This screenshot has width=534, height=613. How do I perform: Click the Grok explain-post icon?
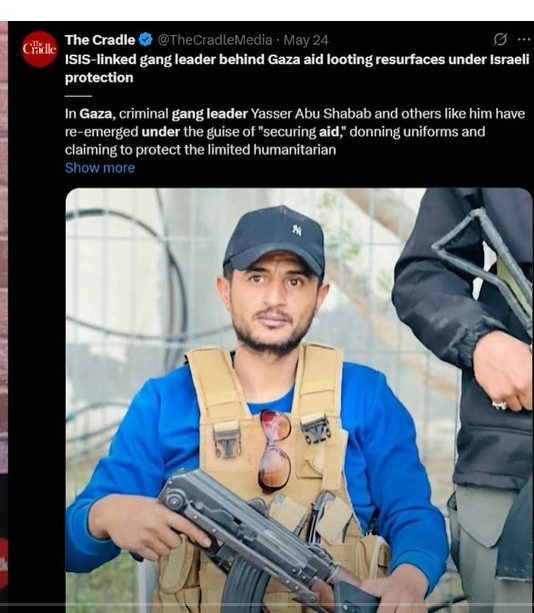tap(500, 39)
